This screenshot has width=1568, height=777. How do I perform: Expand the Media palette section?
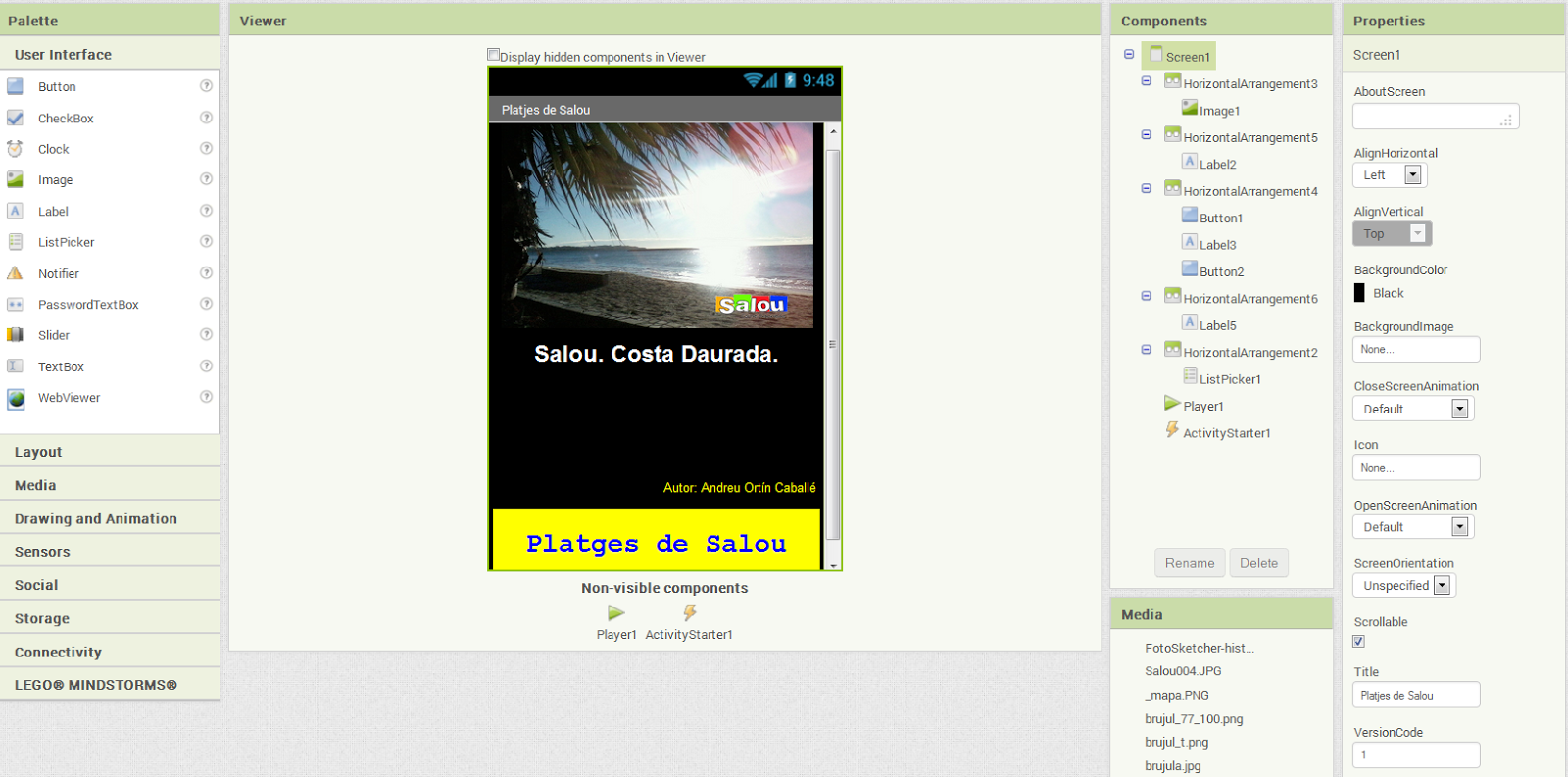click(x=110, y=485)
